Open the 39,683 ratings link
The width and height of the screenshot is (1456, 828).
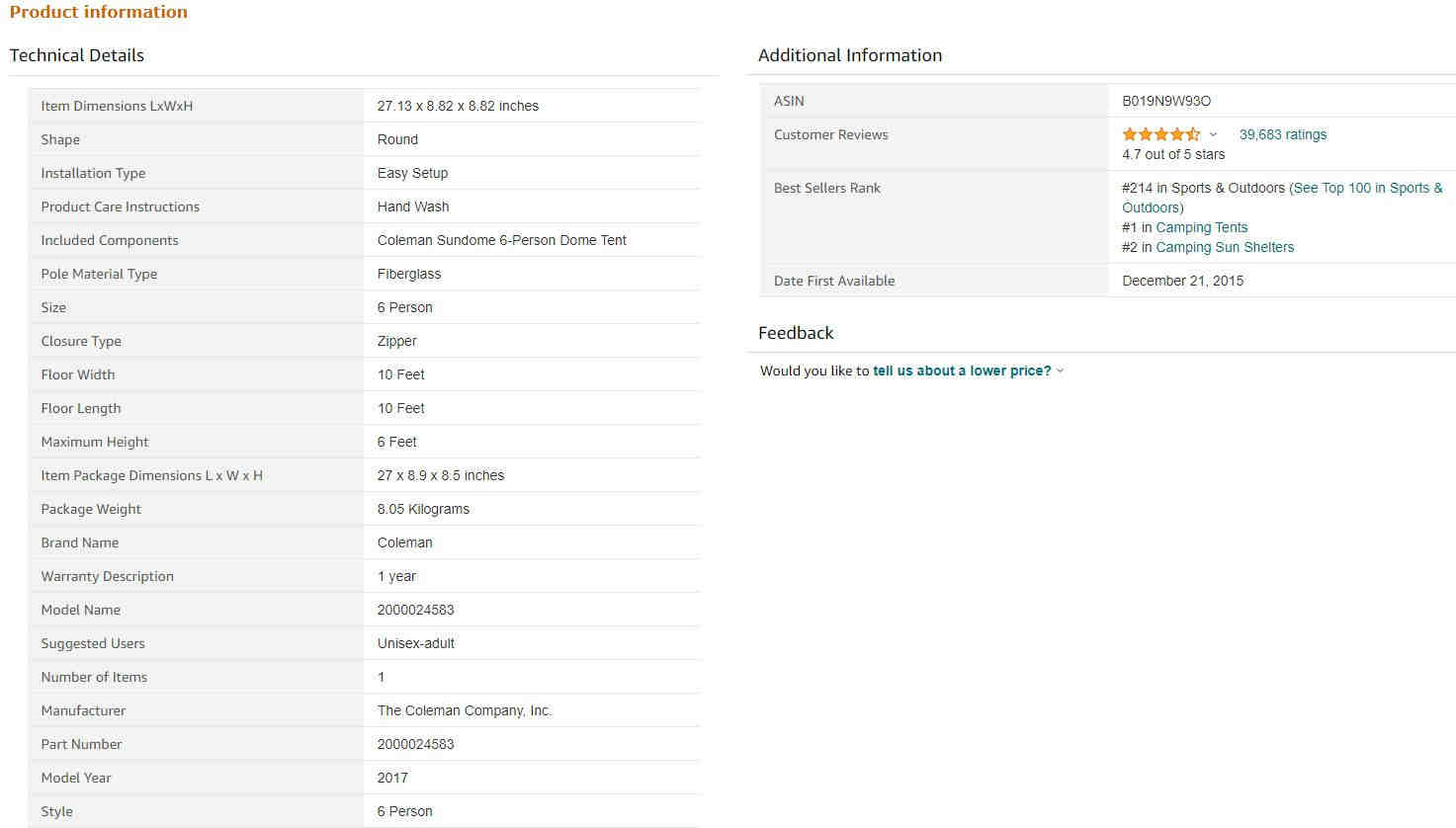point(1283,134)
